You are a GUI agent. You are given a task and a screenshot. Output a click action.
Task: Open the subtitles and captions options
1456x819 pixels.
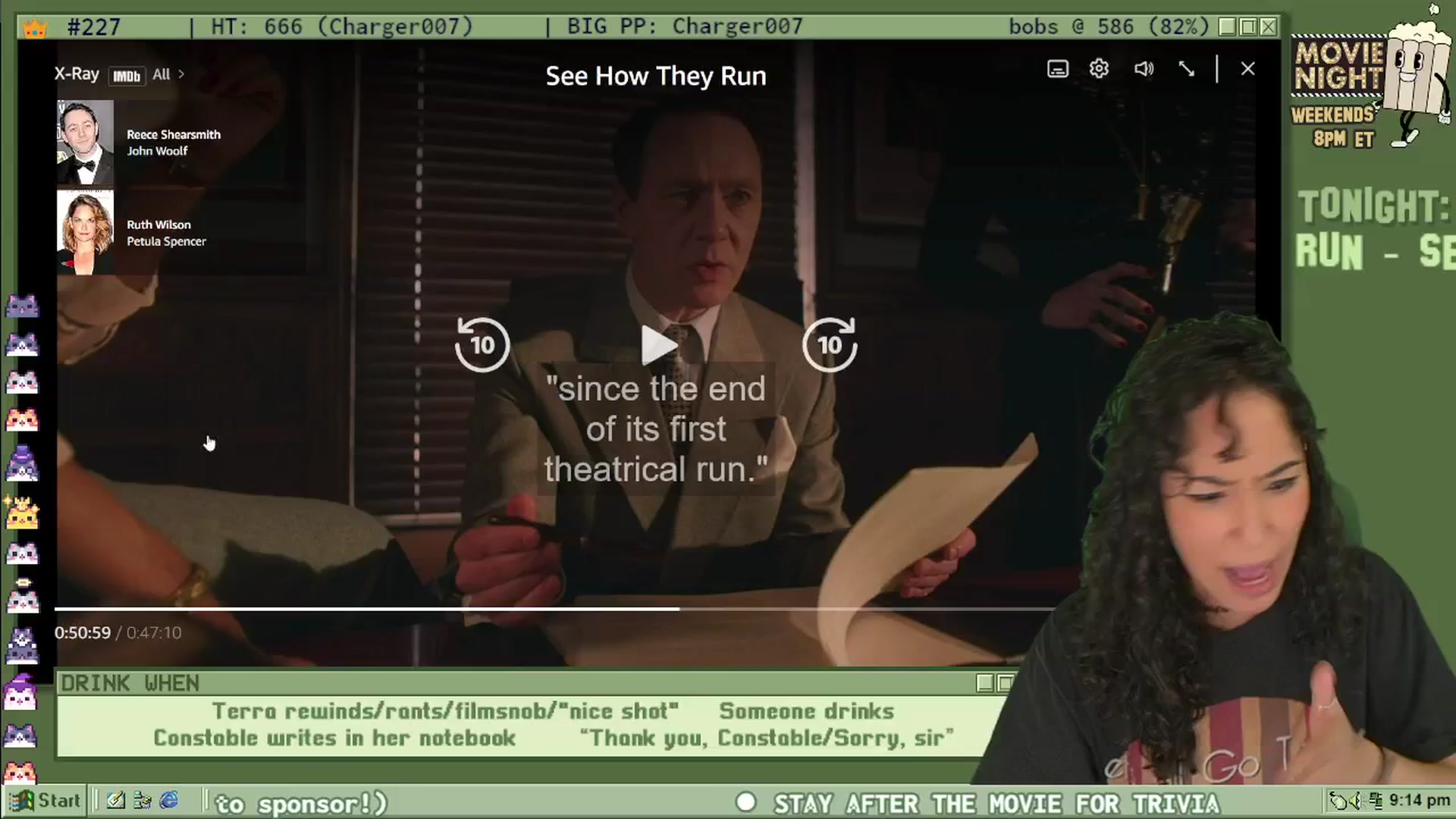(1057, 69)
